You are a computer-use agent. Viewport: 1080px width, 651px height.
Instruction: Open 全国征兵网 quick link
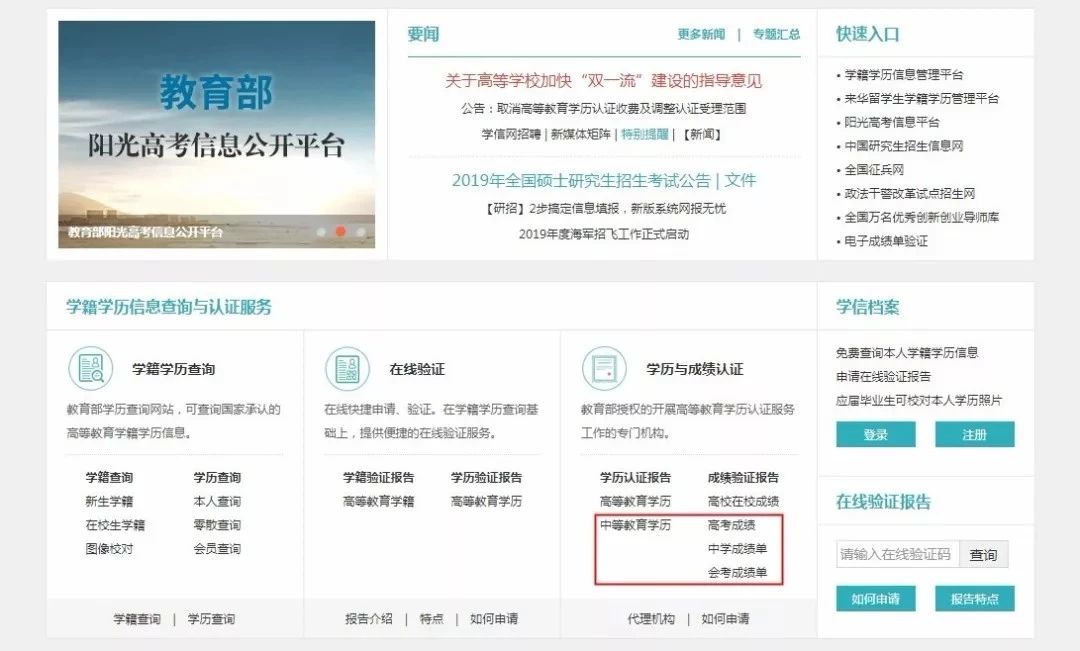point(874,169)
